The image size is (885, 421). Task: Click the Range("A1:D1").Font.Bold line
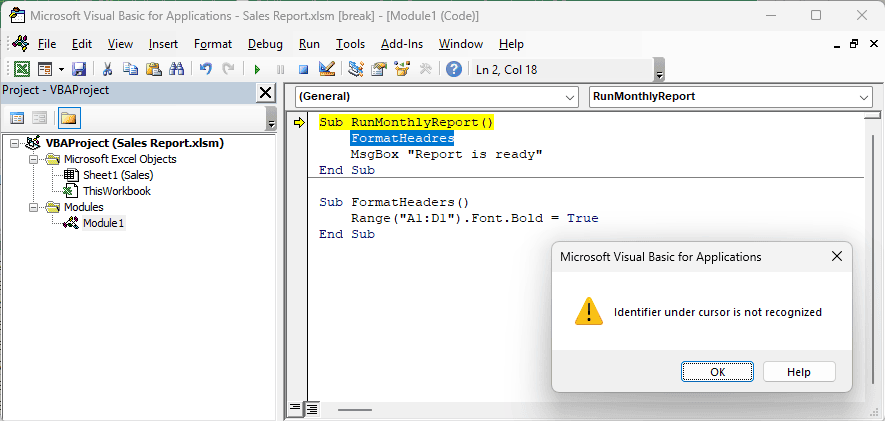474,218
